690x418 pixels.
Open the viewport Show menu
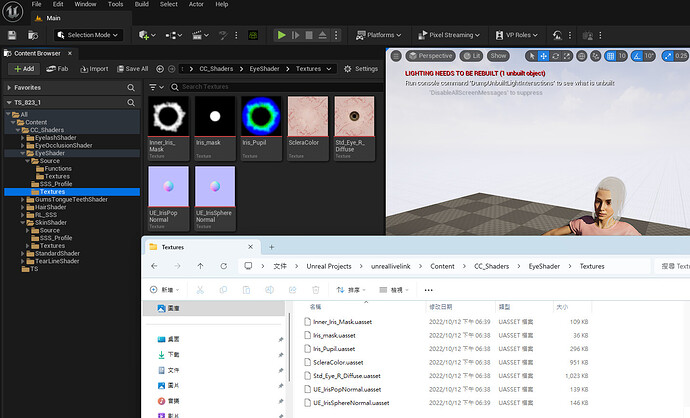coord(498,56)
